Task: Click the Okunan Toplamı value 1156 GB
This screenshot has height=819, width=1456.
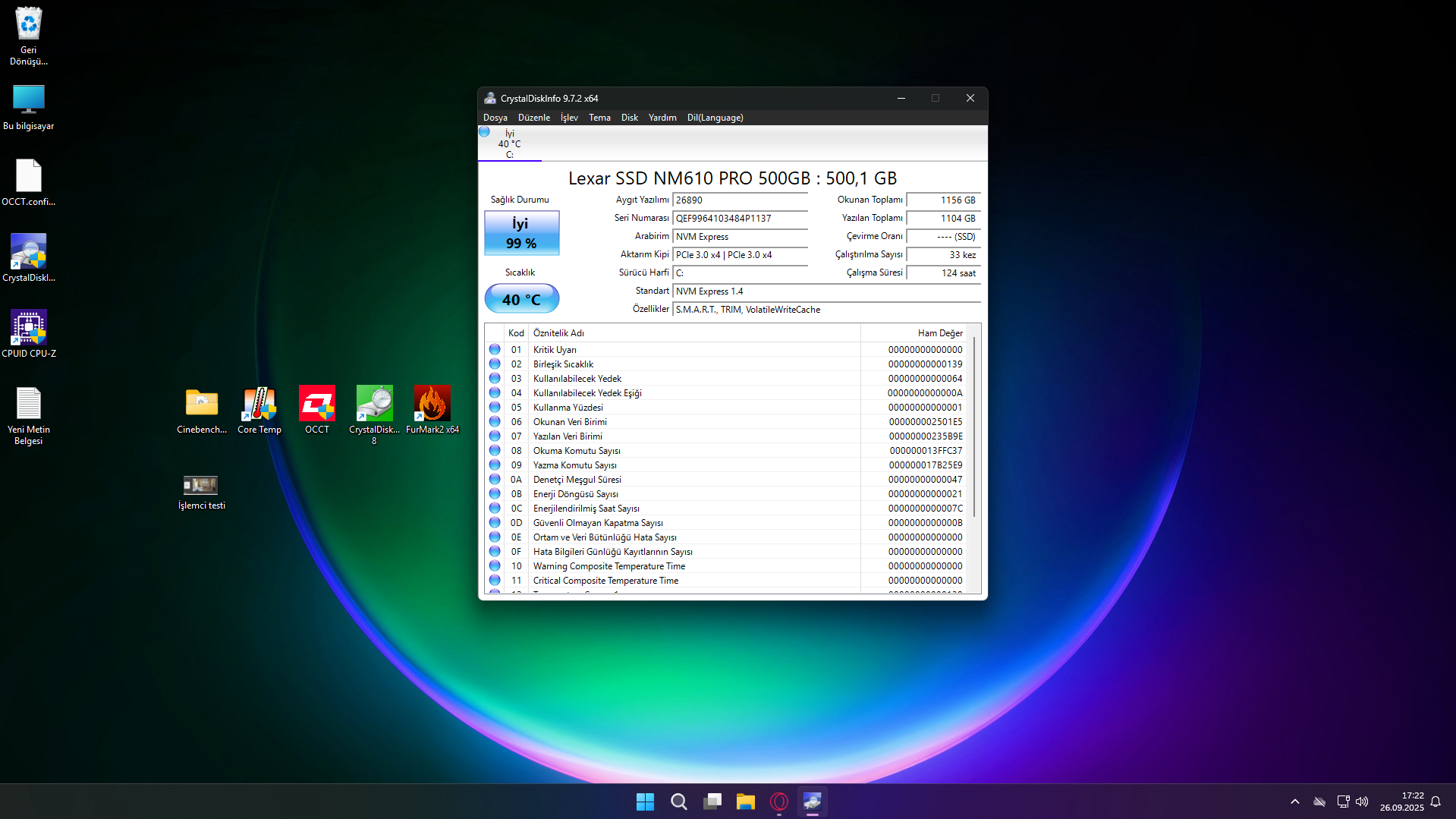Action: [x=944, y=200]
